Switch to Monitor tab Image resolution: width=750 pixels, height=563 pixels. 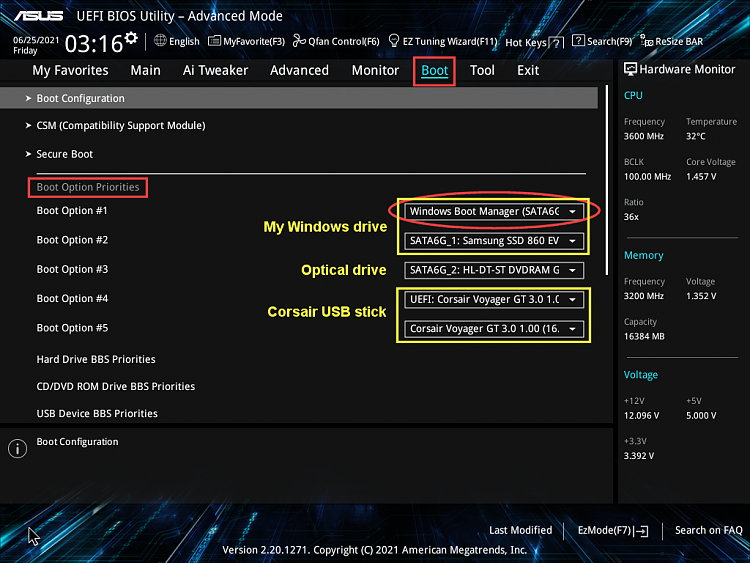(x=375, y=70)
